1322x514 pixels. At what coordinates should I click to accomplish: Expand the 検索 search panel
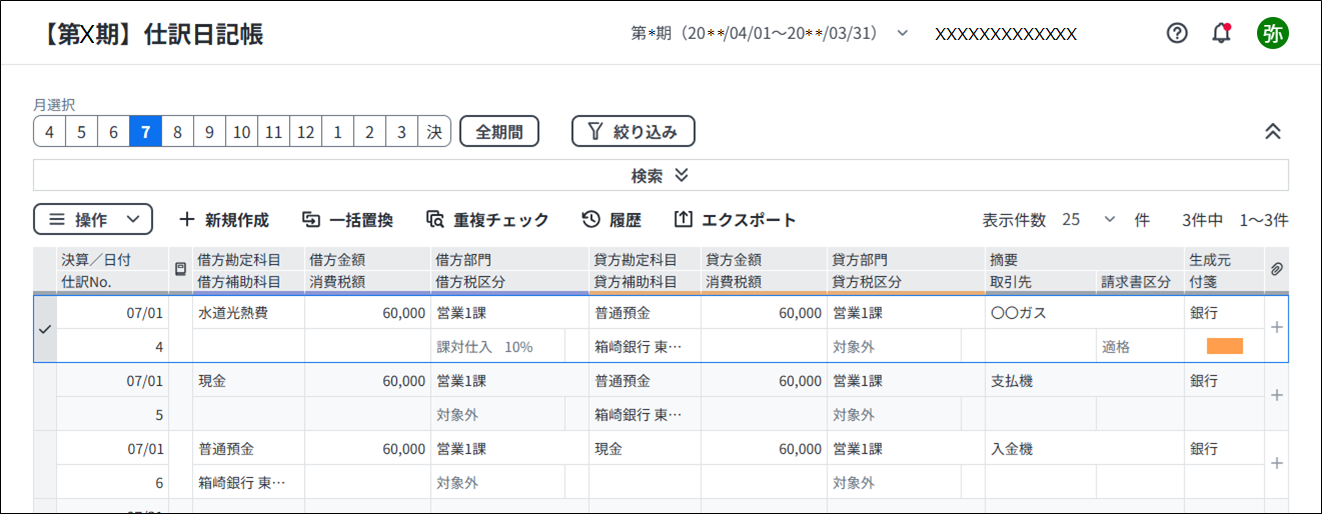pyautogui.click(x=660, y=175)
